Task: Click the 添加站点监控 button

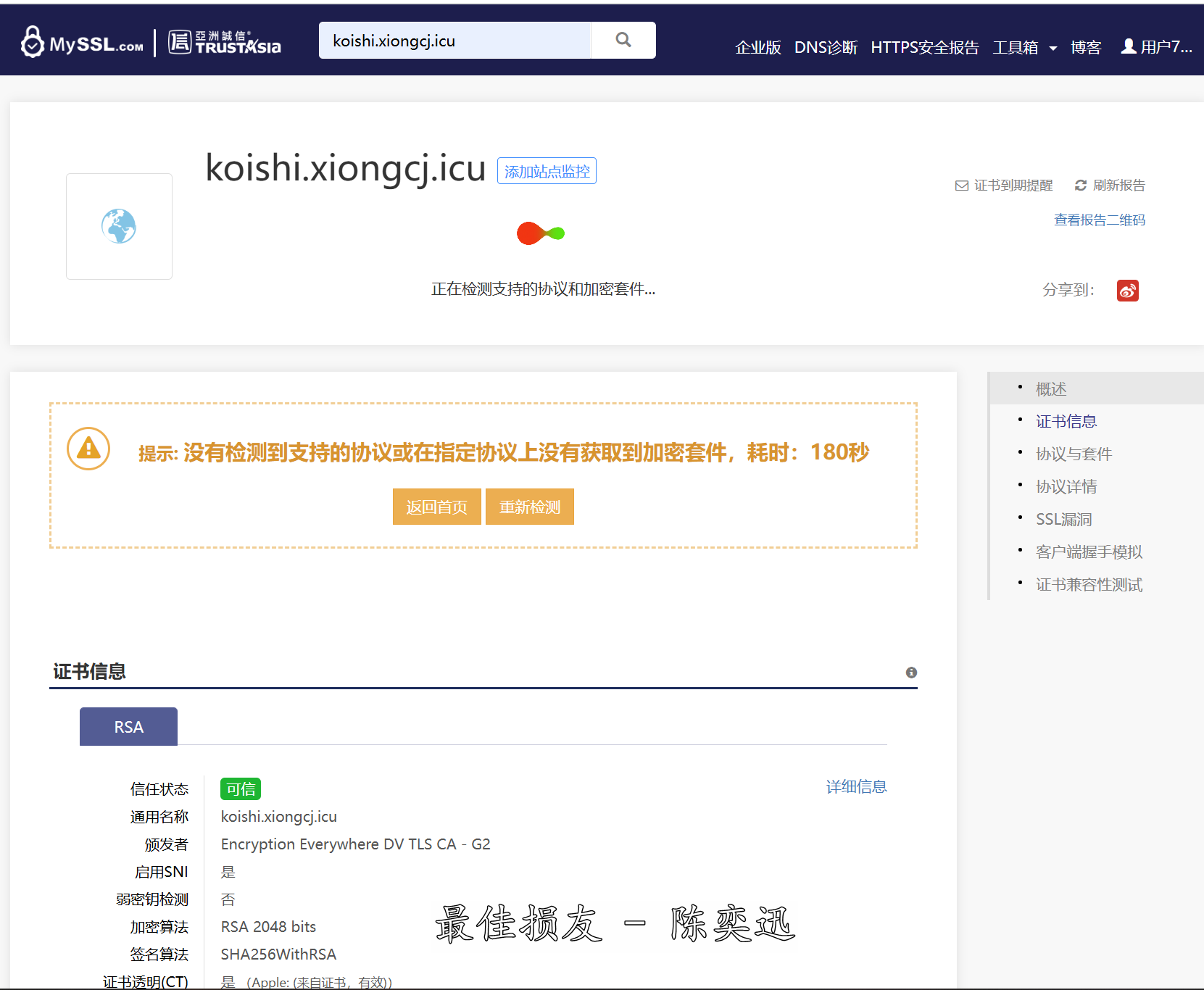Action: 547,171
